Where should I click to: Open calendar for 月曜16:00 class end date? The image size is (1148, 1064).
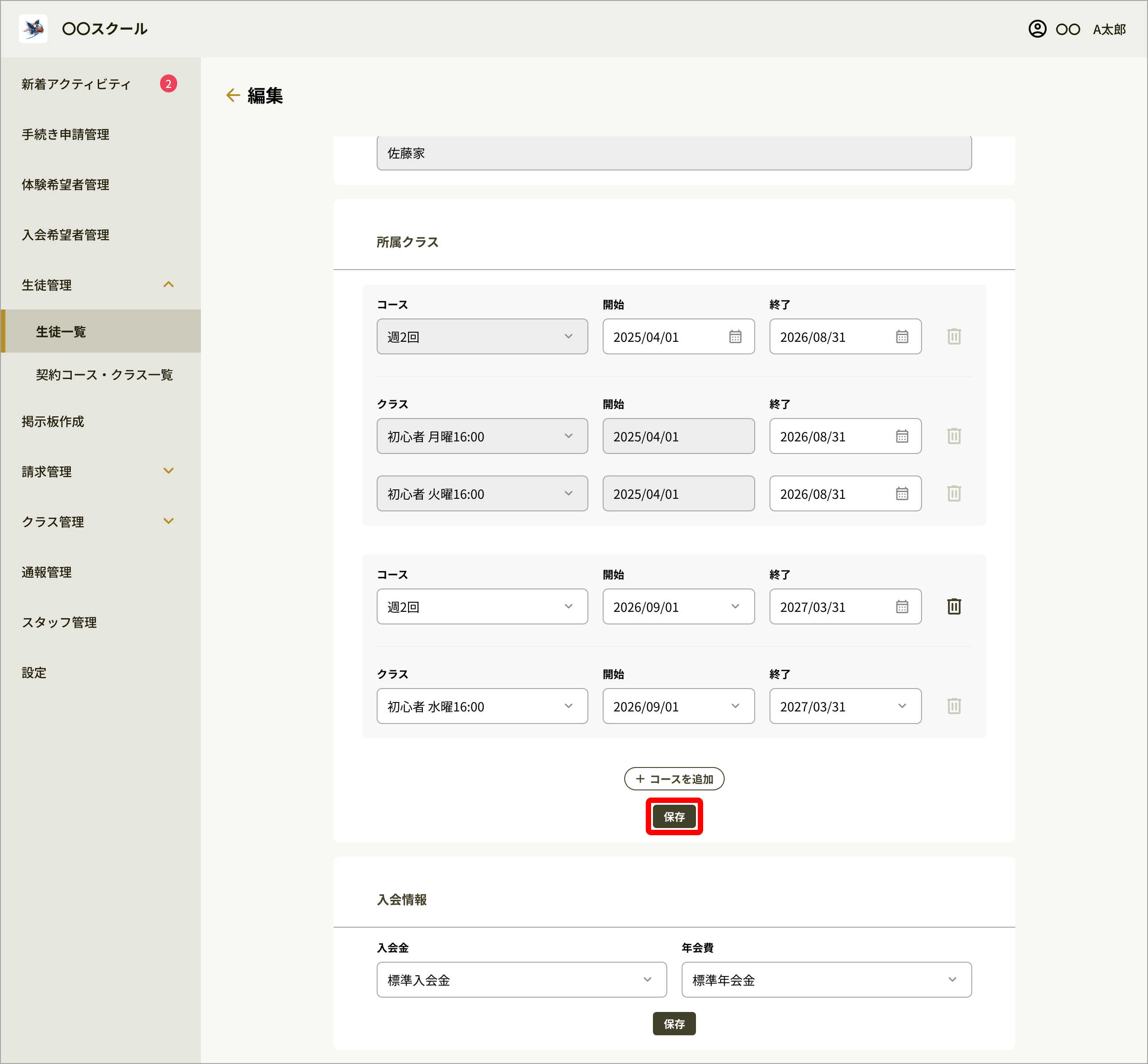pyautogui.click(x=902, y=436)
